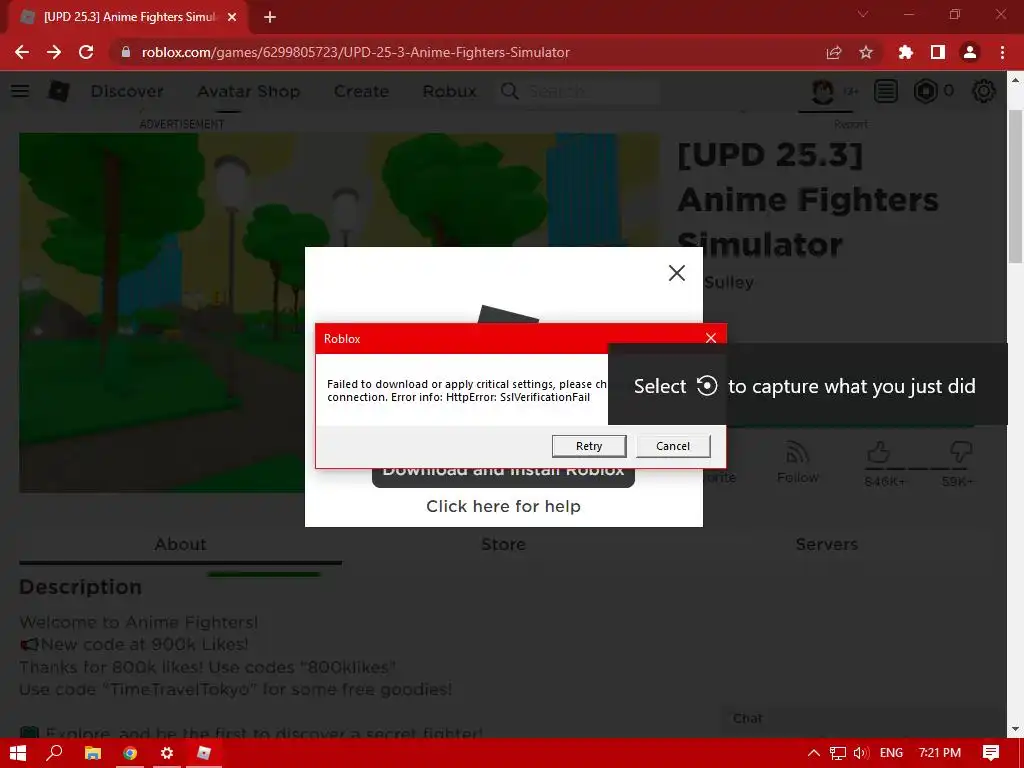Click the padlock site info icon
This screenshot has height=768, width=1024.
tap(126, 52)
